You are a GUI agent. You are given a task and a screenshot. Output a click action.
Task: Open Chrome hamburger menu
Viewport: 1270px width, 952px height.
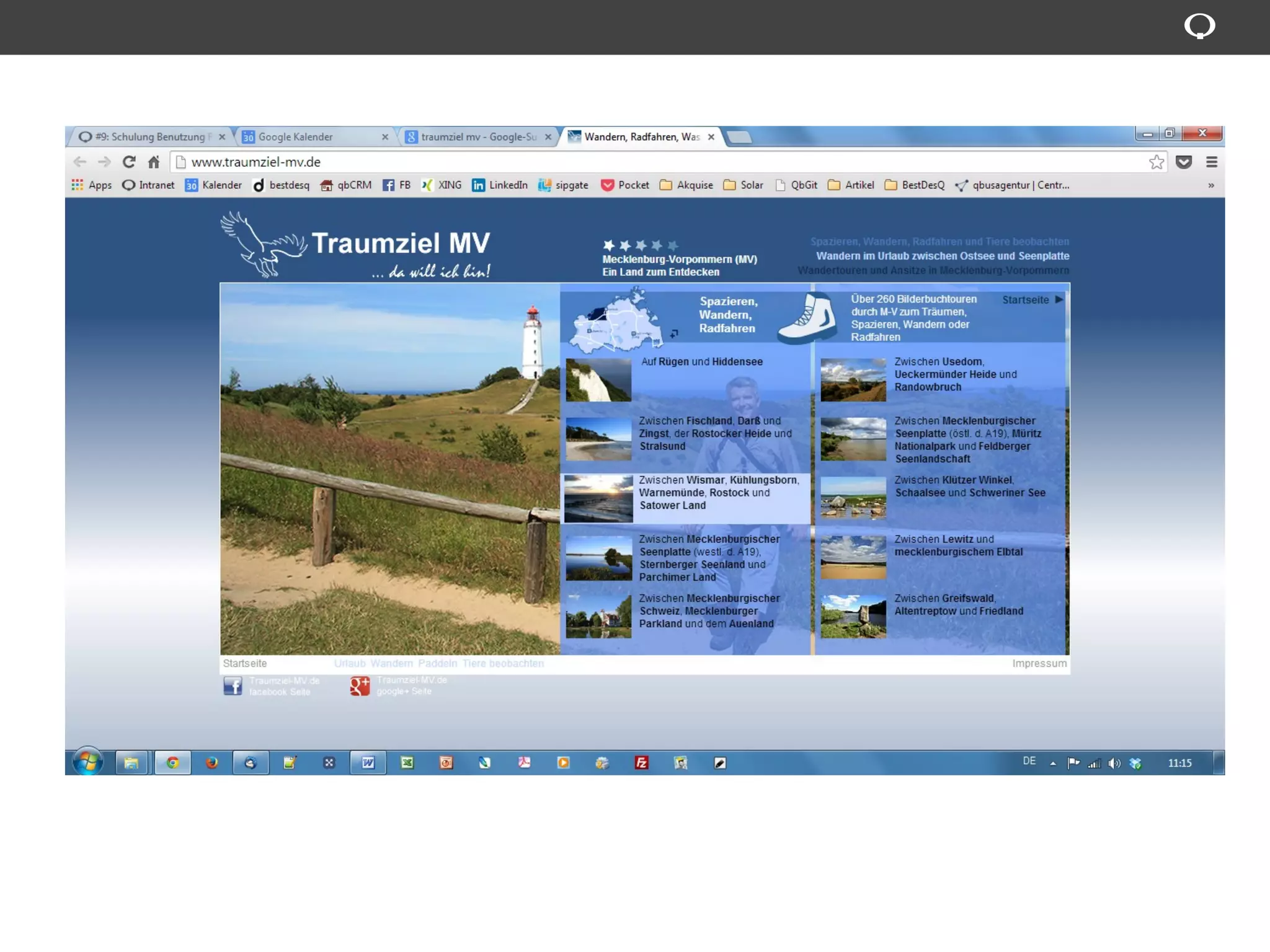tap(1212, 162)
